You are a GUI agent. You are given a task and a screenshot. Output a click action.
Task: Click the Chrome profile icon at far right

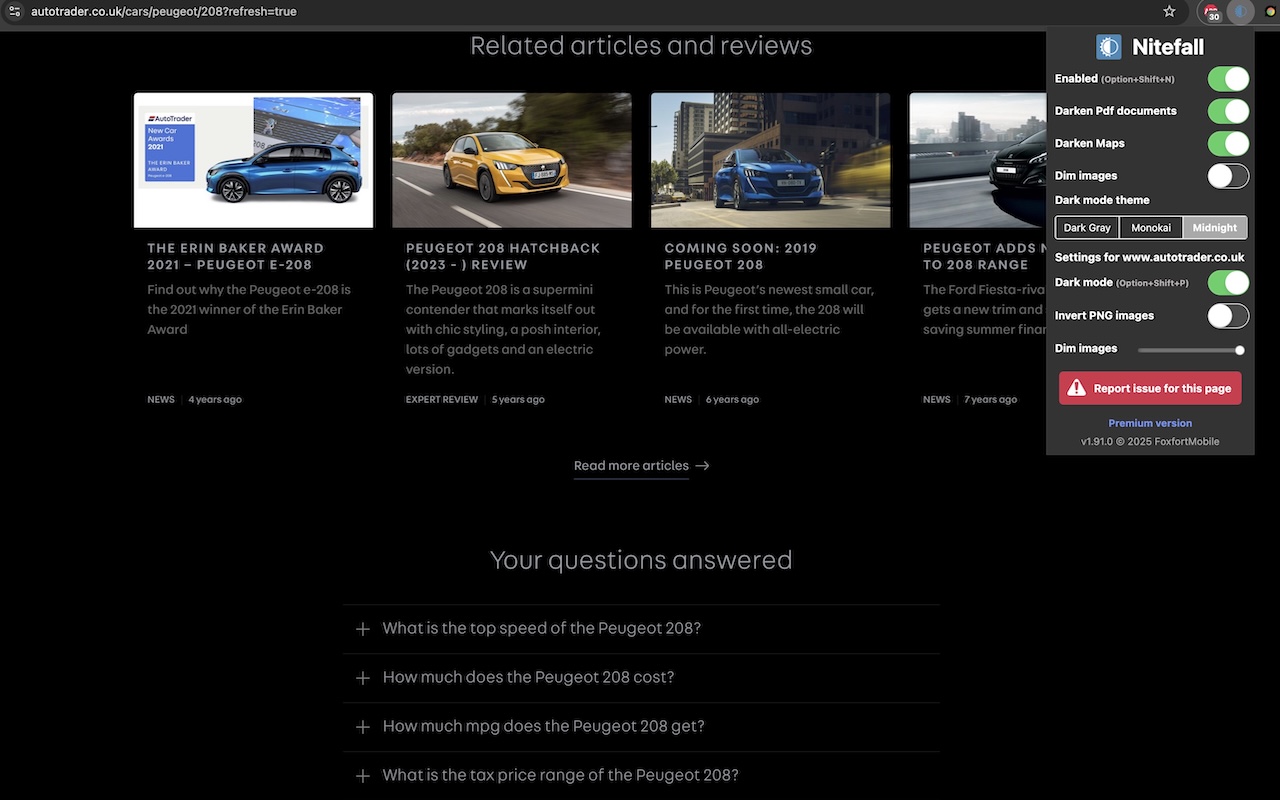tap(1272, 12)
